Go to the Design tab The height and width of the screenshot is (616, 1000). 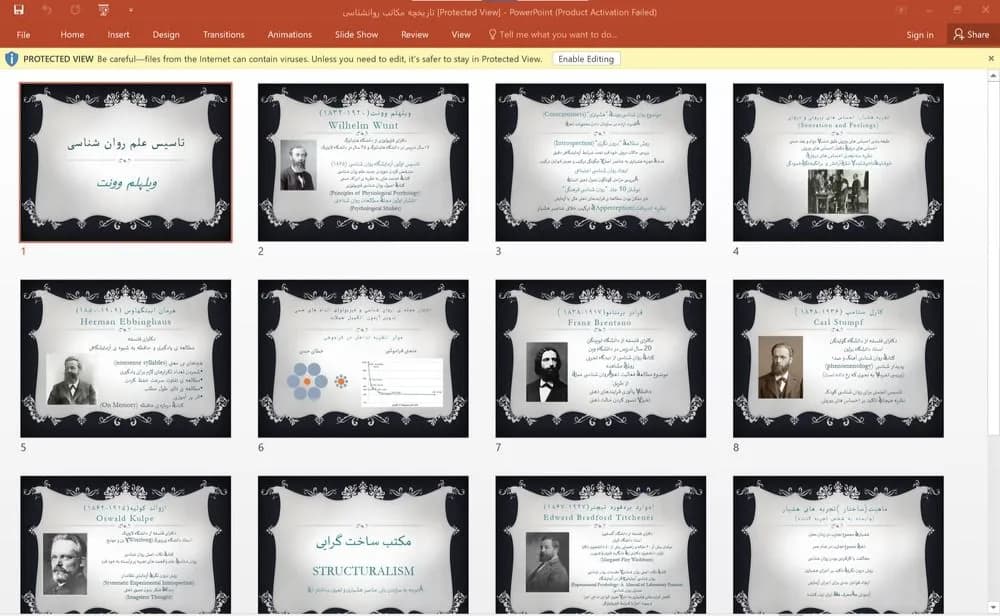[166, 34]
